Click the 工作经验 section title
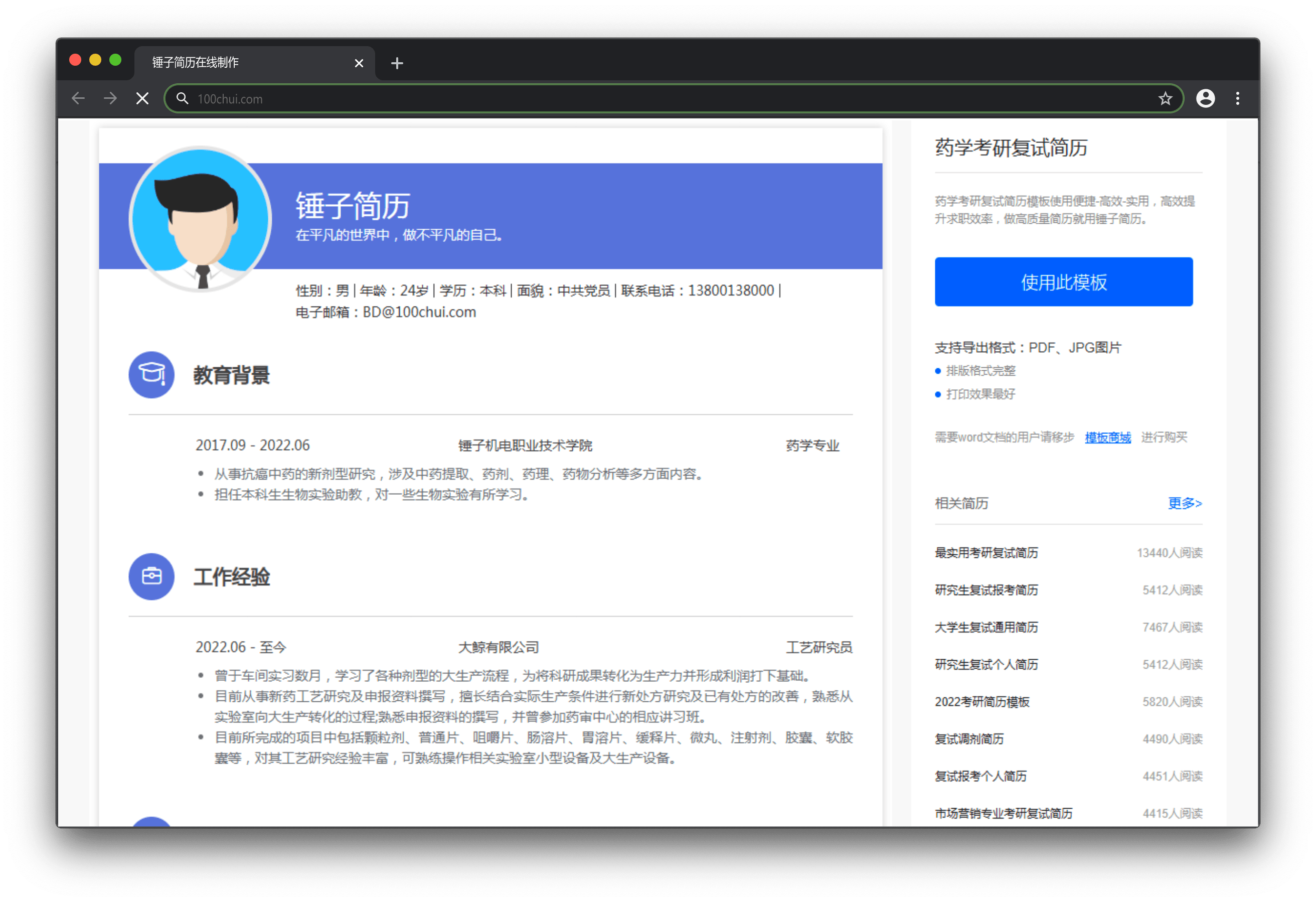This screenshot has height=902, width=1316. [x=231, y=577]
